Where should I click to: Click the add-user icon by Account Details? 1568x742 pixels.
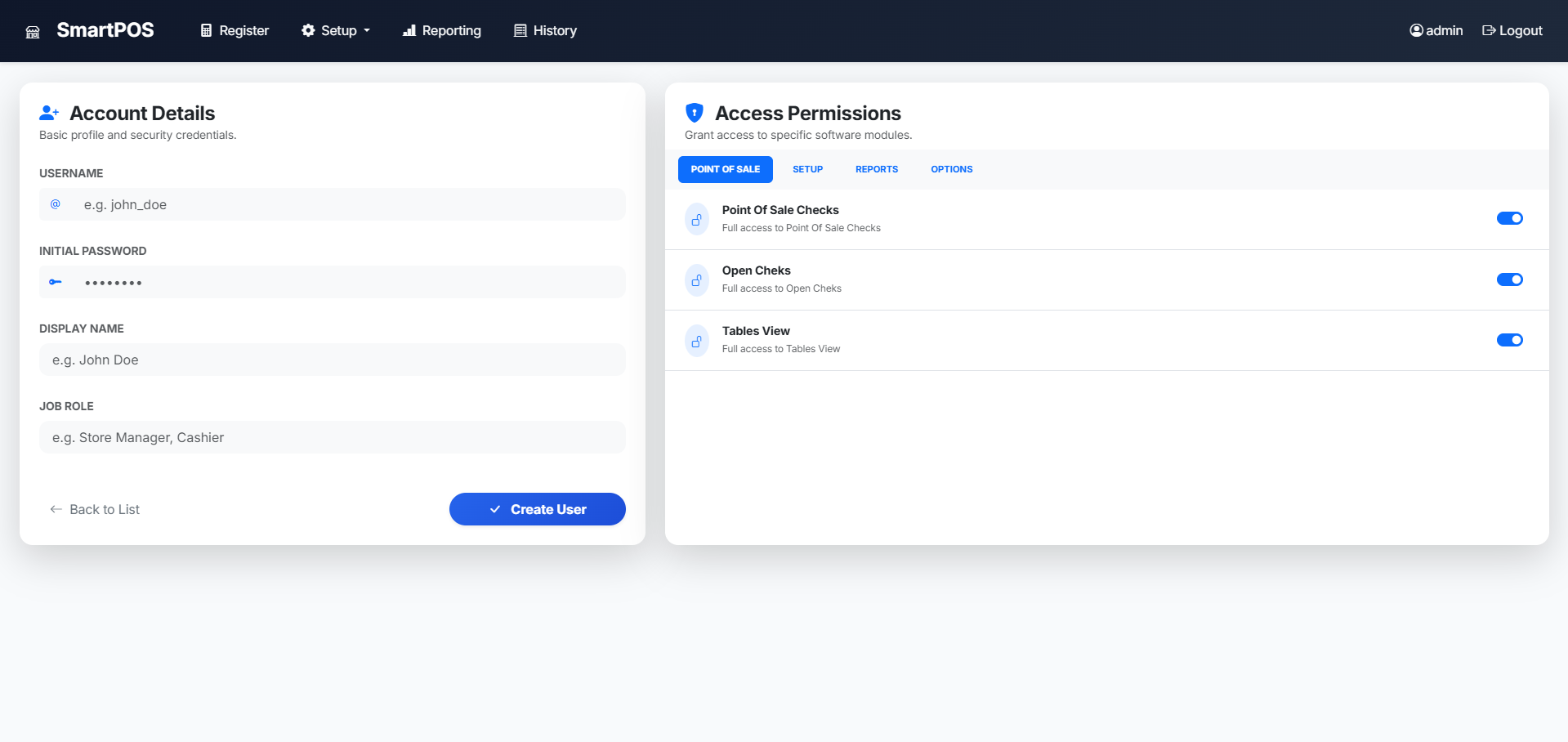(49, 113)
